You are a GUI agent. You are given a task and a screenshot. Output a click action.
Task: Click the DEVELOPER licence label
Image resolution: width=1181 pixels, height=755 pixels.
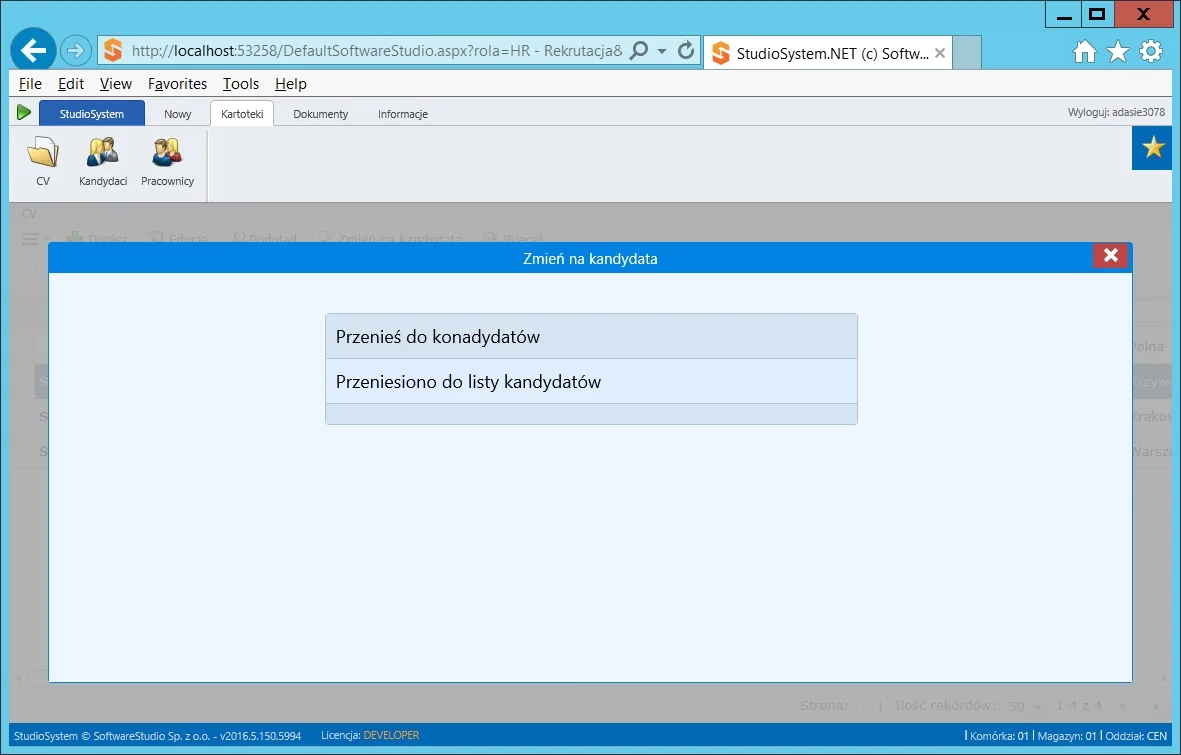click(392, 735)
